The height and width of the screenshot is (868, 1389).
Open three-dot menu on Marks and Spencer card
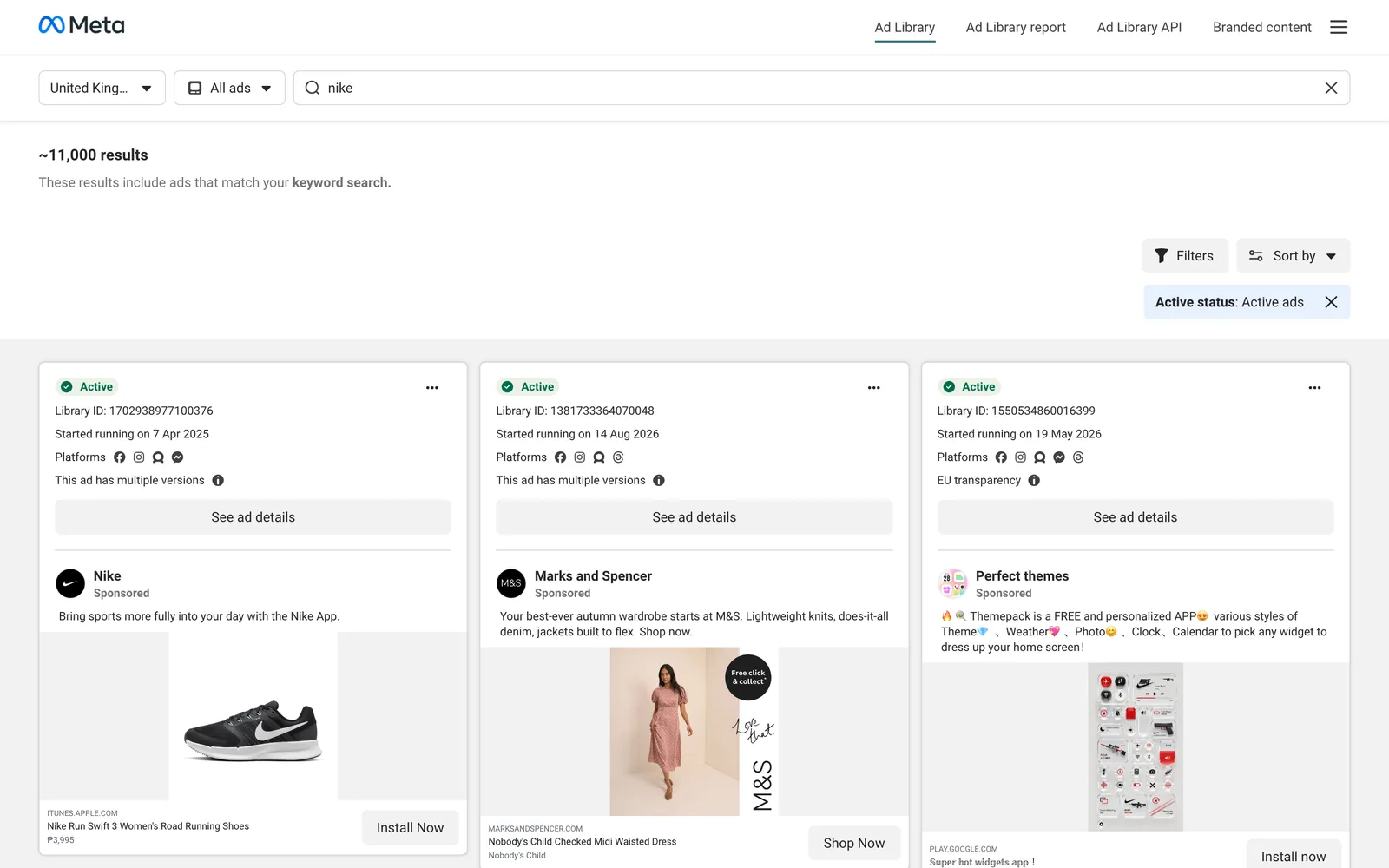point(873,387)
